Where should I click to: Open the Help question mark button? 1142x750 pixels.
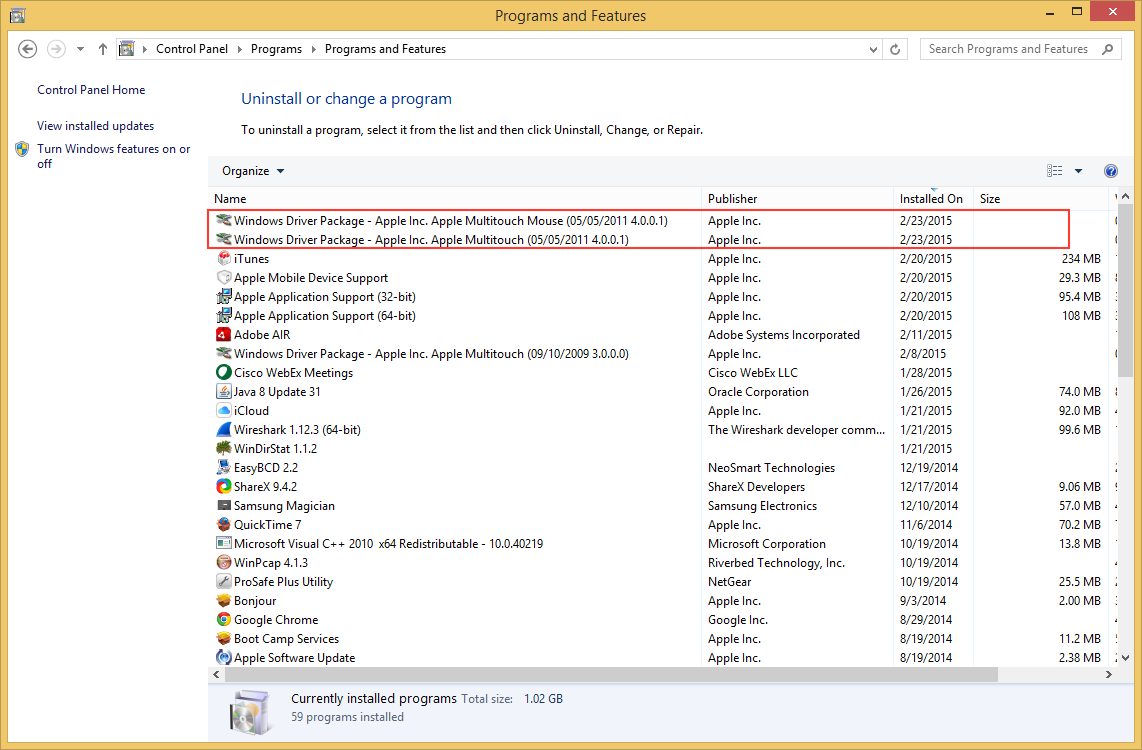tap(1111, 171)
